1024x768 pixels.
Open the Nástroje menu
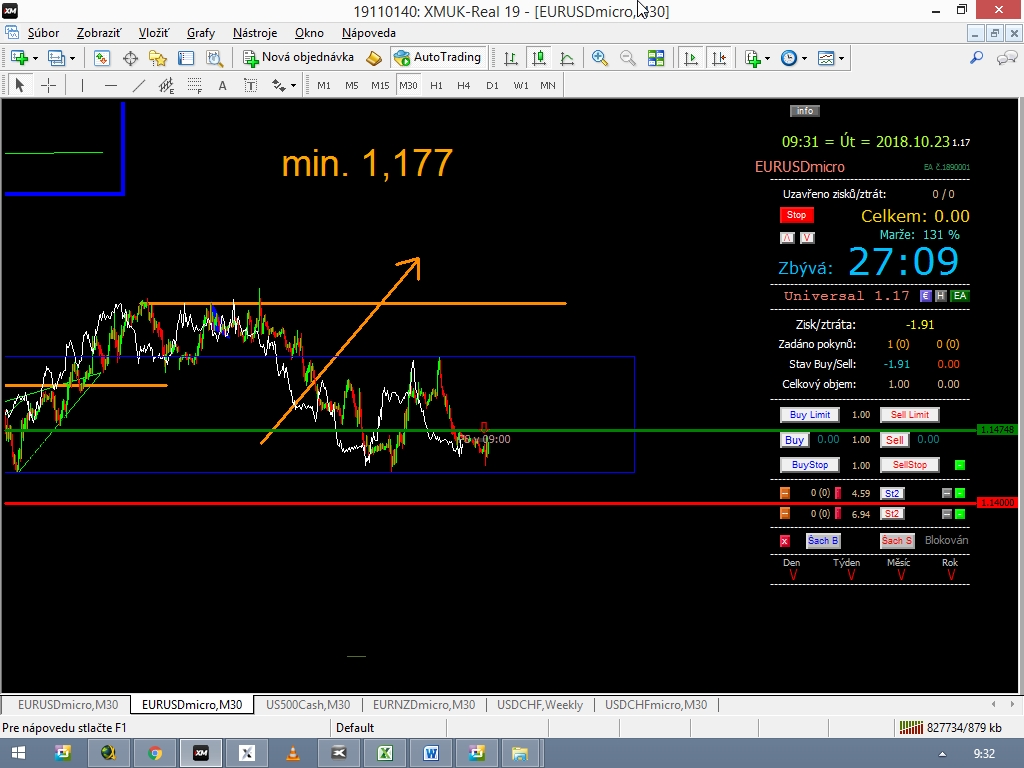point(255,33)
